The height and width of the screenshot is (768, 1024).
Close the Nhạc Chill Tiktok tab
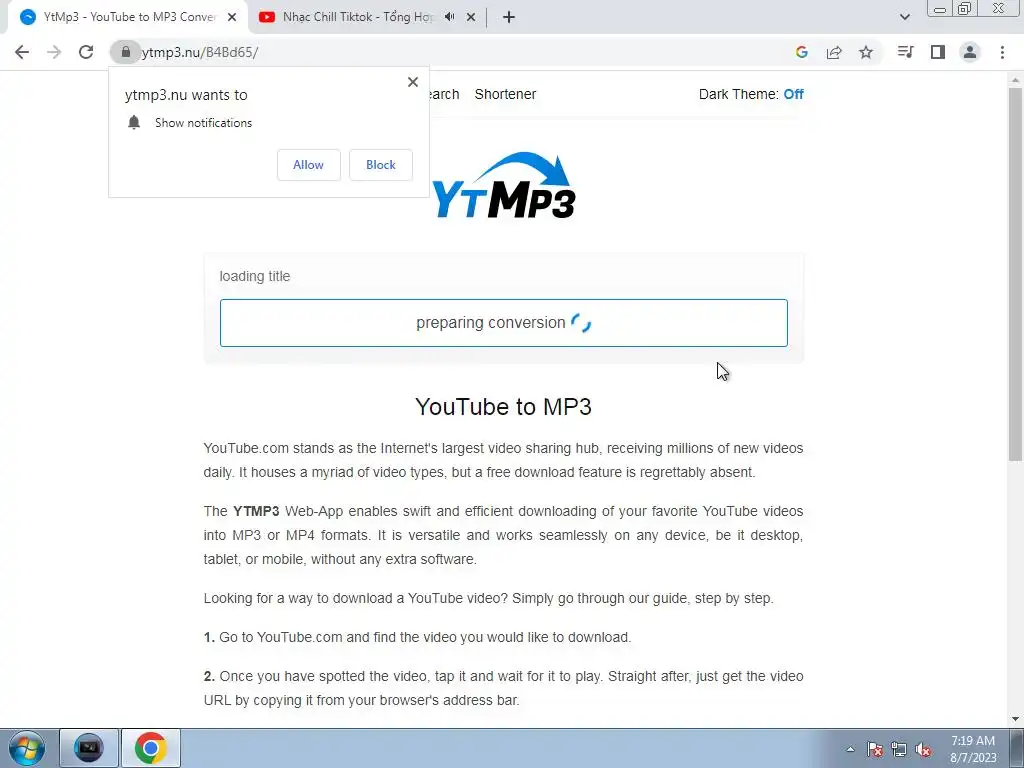pyautogui.click(x=471, y=17)
